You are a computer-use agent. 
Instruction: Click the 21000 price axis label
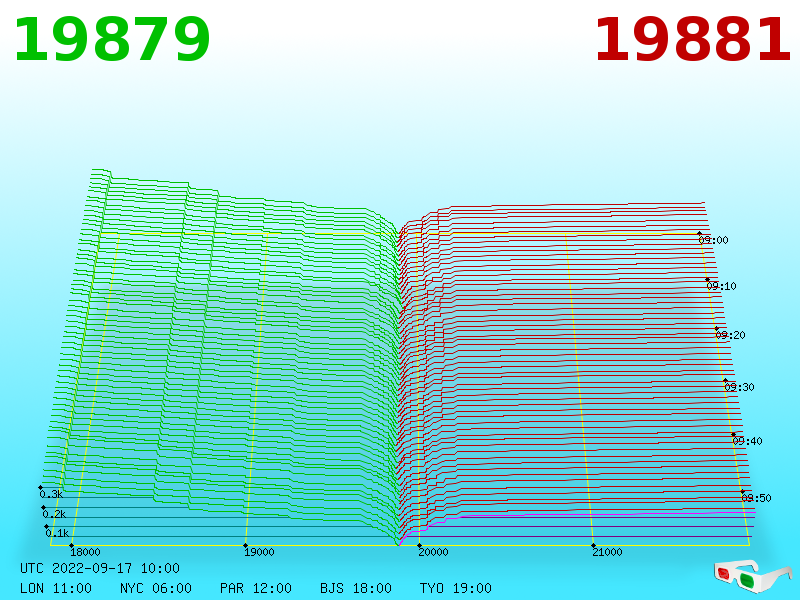pos(607,552)
